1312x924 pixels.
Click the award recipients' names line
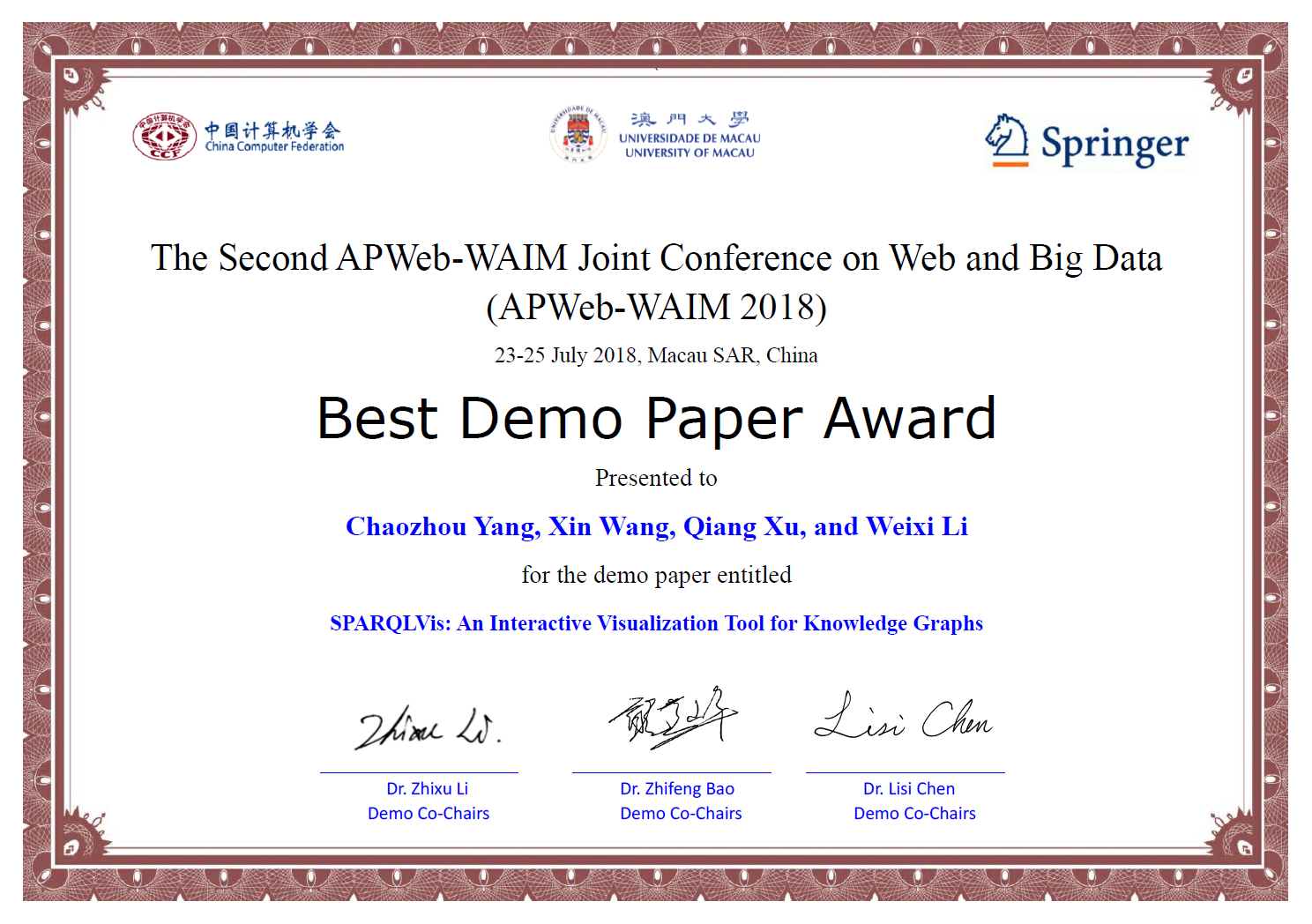click(656, 526)
